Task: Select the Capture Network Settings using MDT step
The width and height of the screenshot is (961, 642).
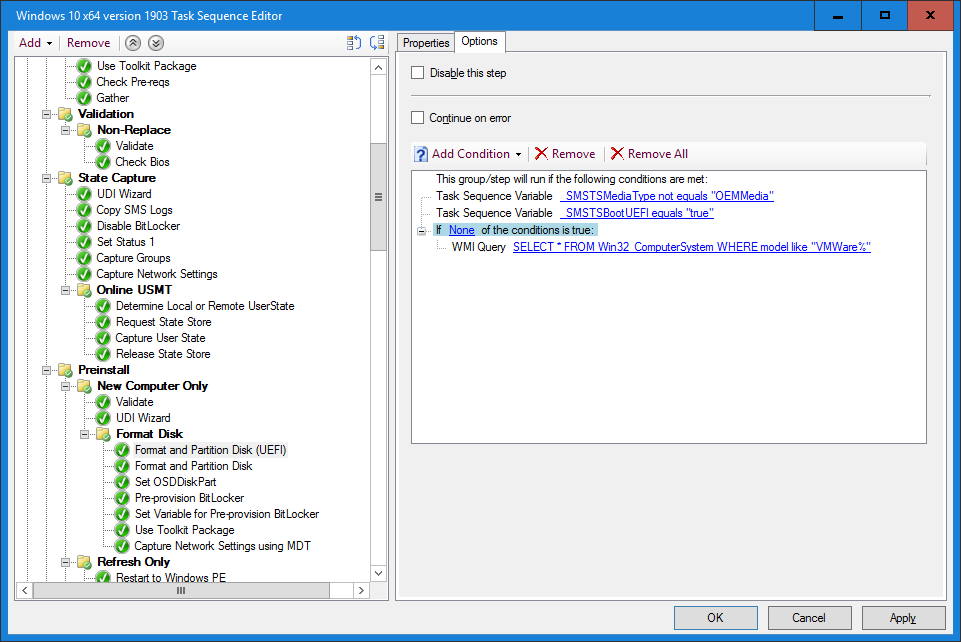Action: coord(222,546)
